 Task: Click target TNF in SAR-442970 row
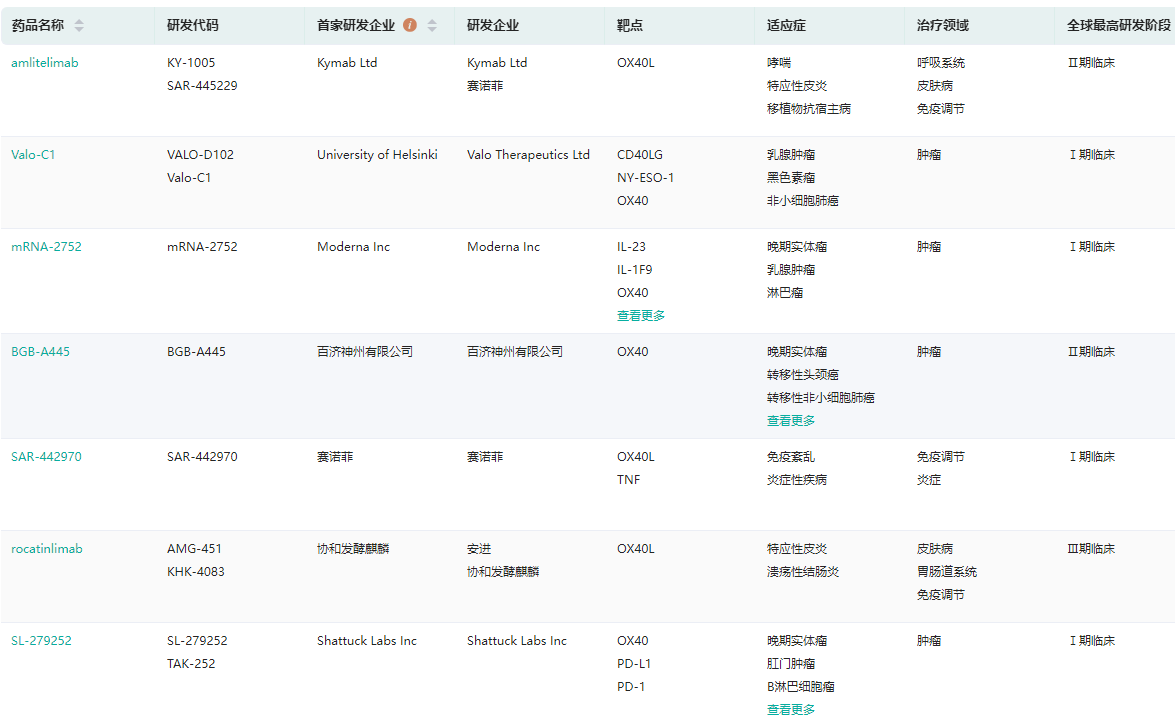(x=629, y=480)
